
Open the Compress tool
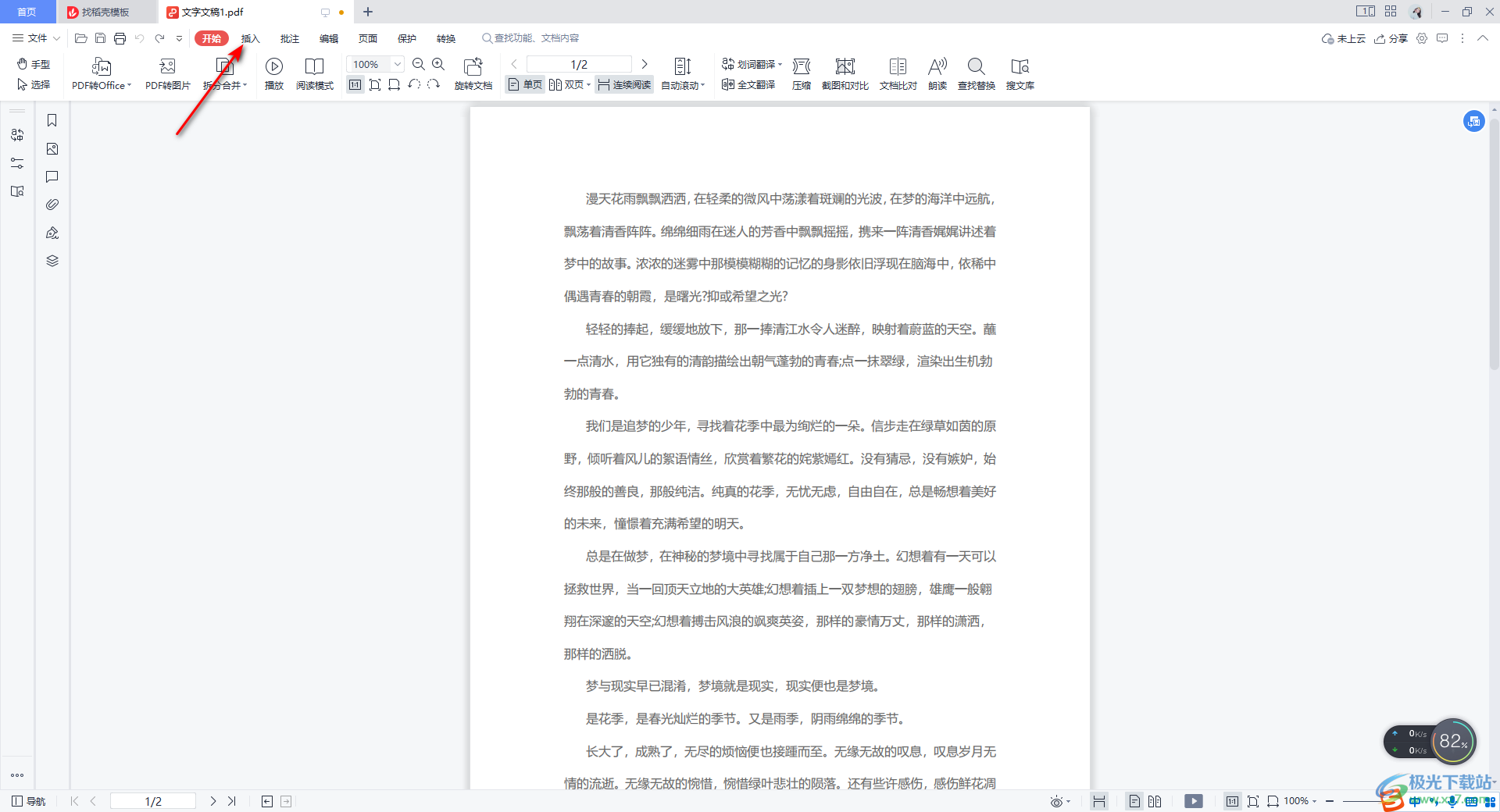pyautogui.click(x=802, y=74)
